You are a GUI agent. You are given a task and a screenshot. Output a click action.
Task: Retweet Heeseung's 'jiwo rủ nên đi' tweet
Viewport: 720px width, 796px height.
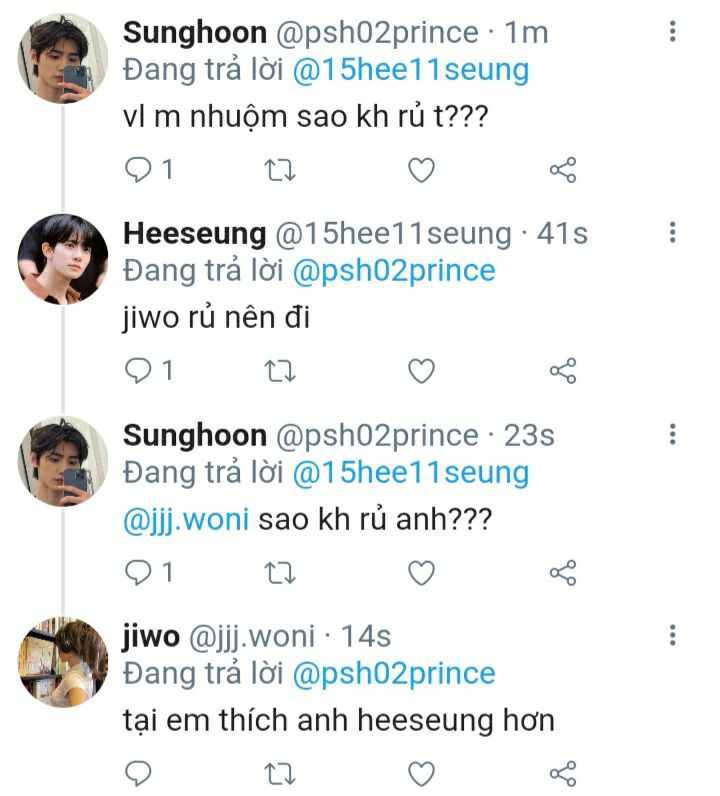(x=280, y=371)
